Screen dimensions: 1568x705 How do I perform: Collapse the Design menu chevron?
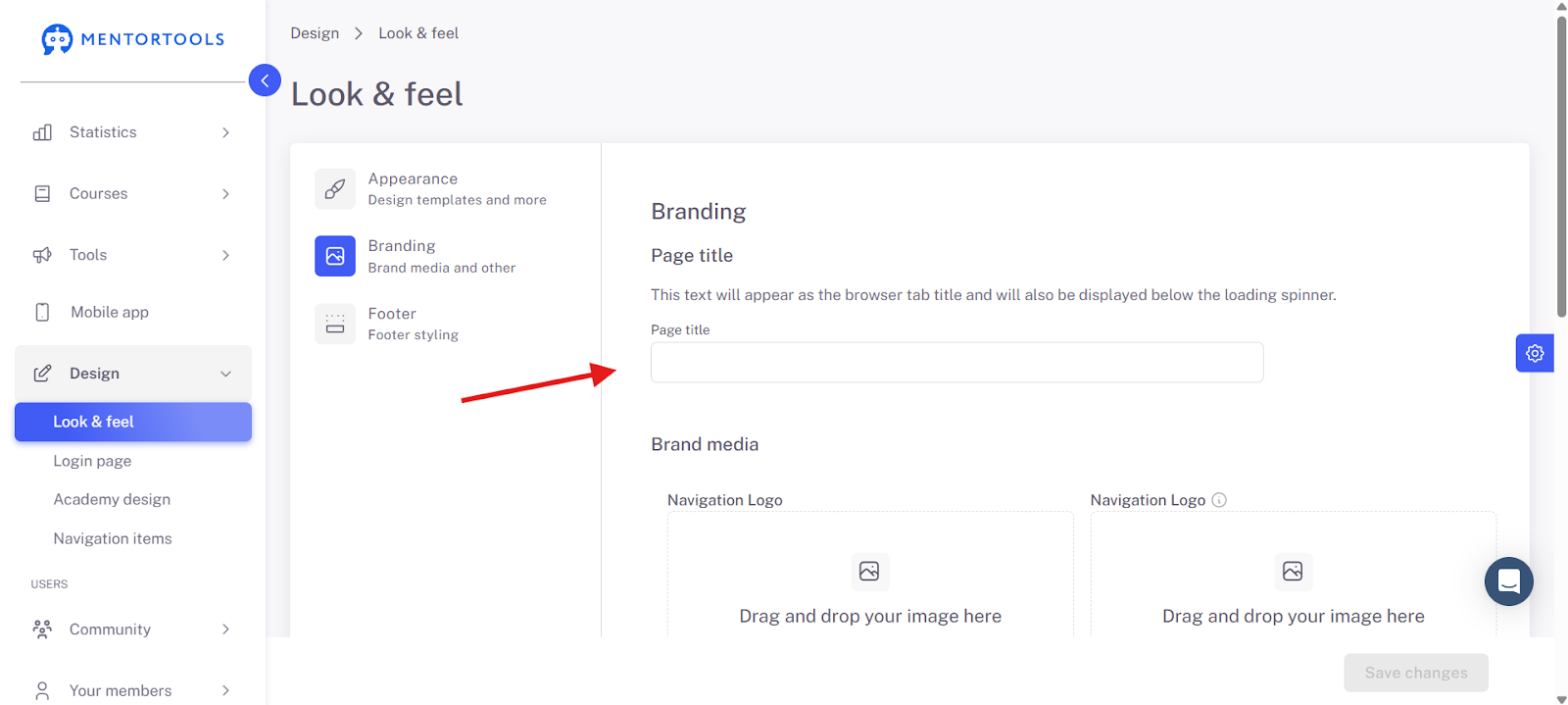pos(225,374)
